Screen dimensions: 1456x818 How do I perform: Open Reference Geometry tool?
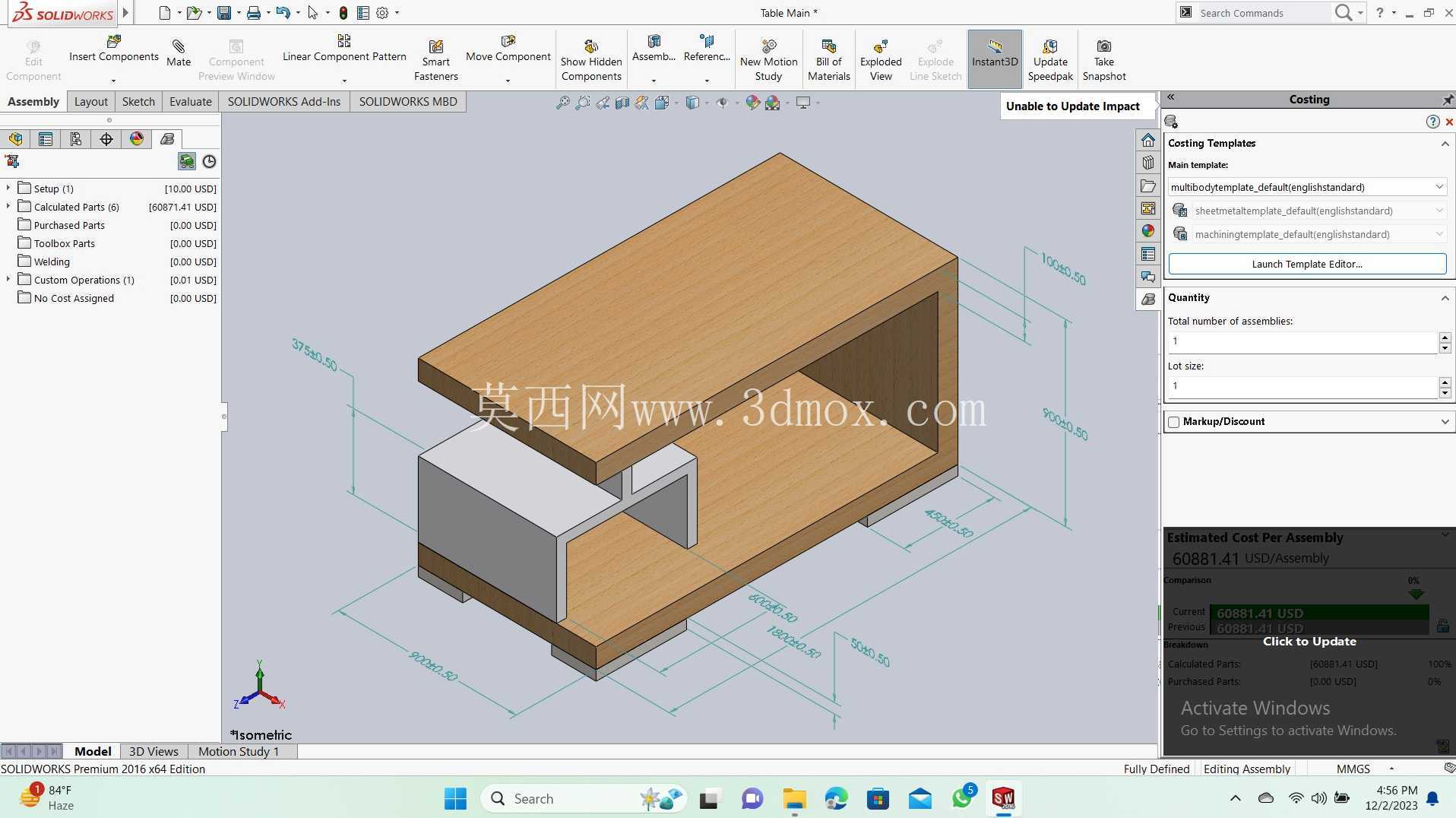point(707,49)
